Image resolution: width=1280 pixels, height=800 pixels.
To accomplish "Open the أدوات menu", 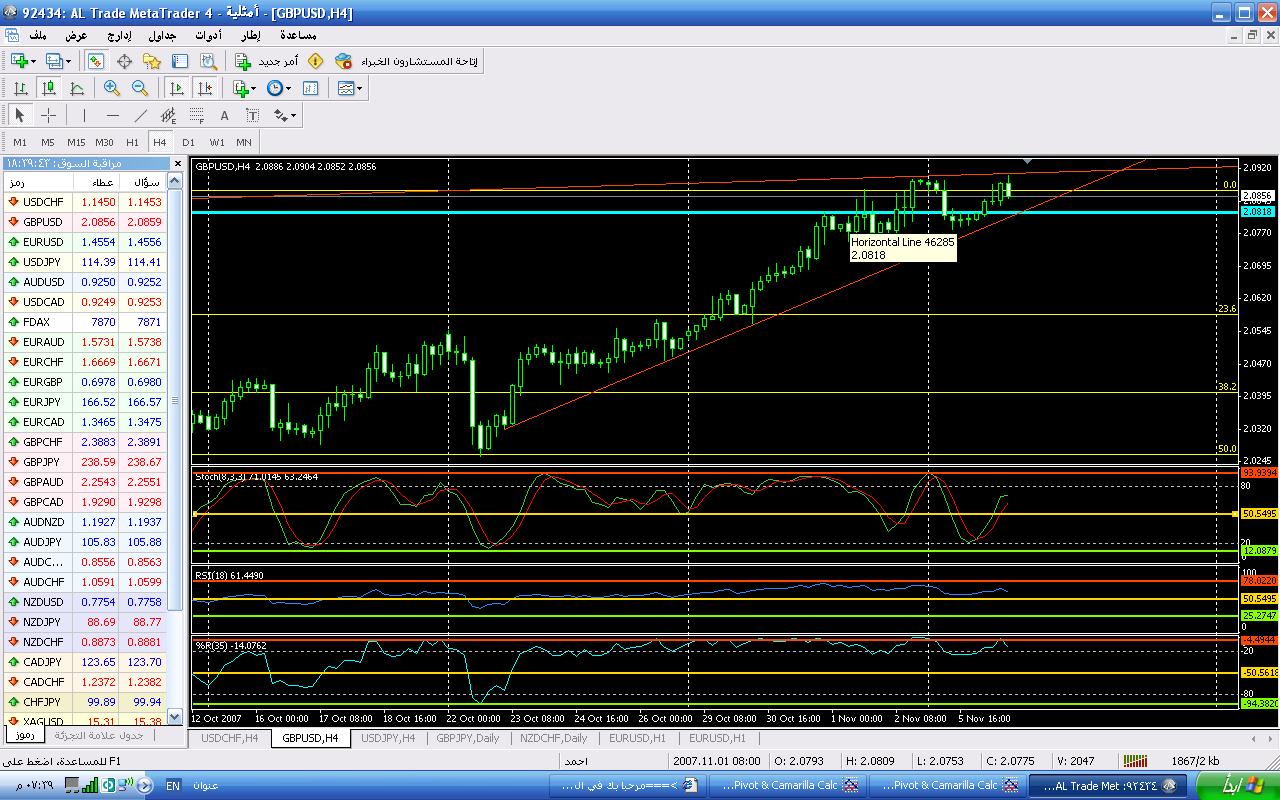I will 208,35.
